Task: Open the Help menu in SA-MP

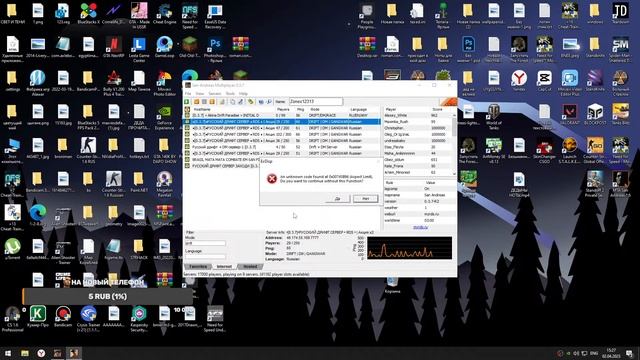Action: [x=243, y=93]
